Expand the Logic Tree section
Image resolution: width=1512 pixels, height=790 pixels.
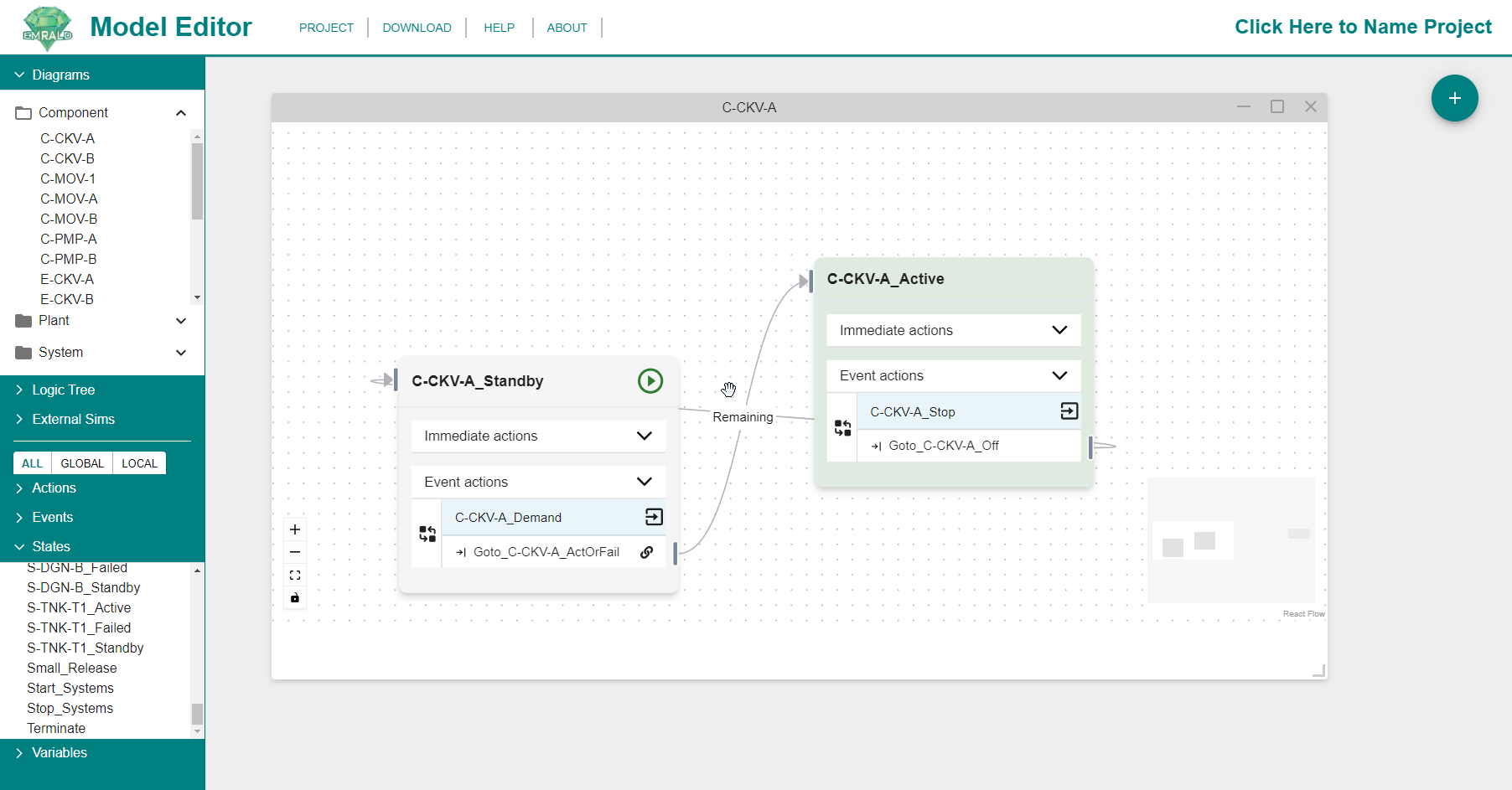(19, 390)
